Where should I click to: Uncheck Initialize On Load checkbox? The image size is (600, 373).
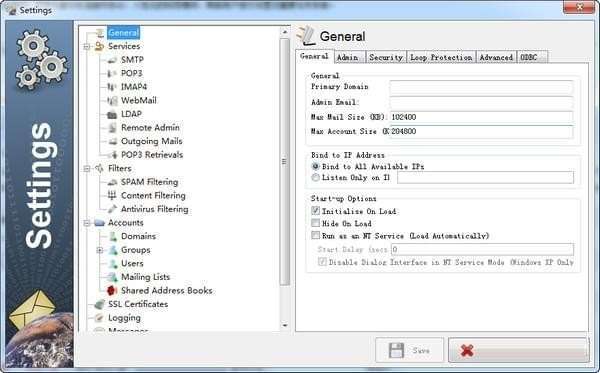point(315,211)
